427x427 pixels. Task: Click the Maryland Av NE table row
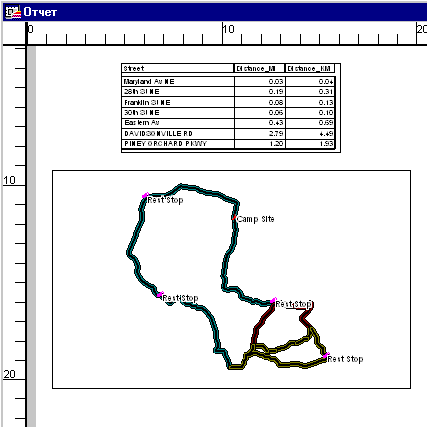228,82
